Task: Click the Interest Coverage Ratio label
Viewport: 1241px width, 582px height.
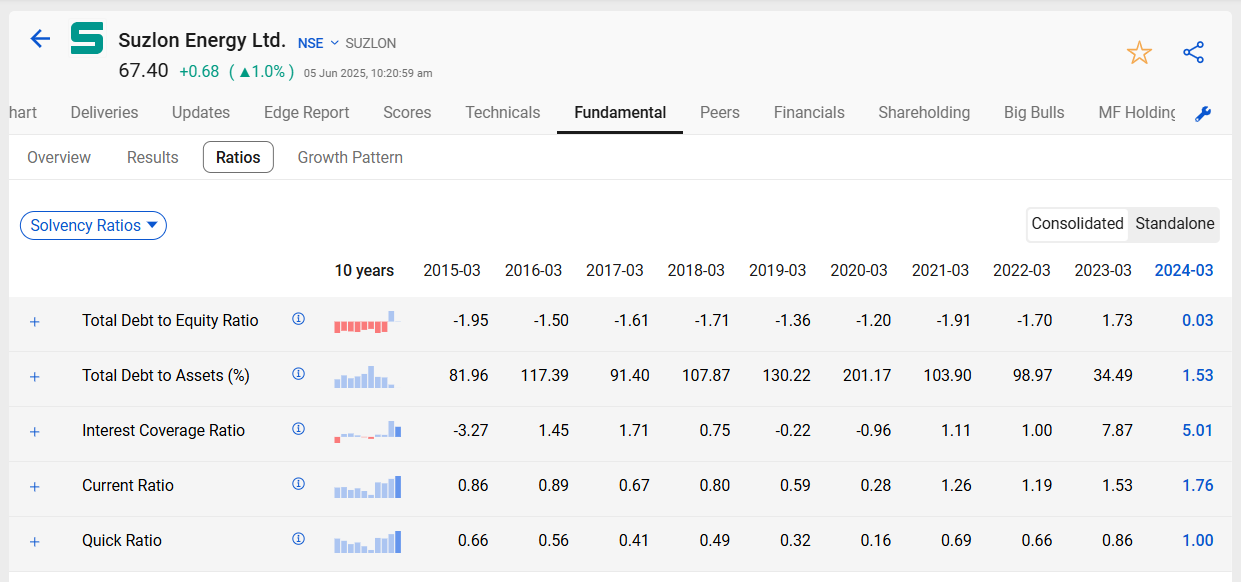Action: pos(163,431)
